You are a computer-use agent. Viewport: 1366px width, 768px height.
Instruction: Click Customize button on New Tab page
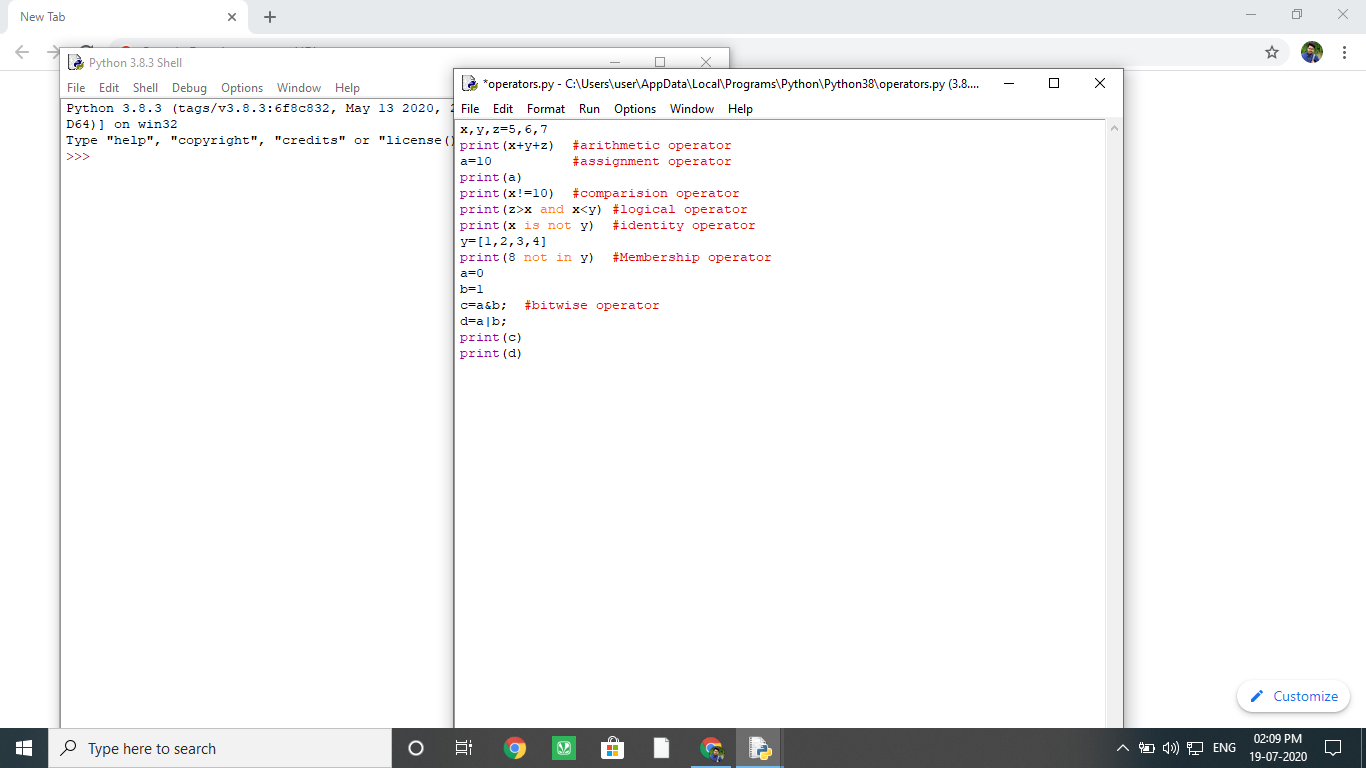click(1294, 696)
